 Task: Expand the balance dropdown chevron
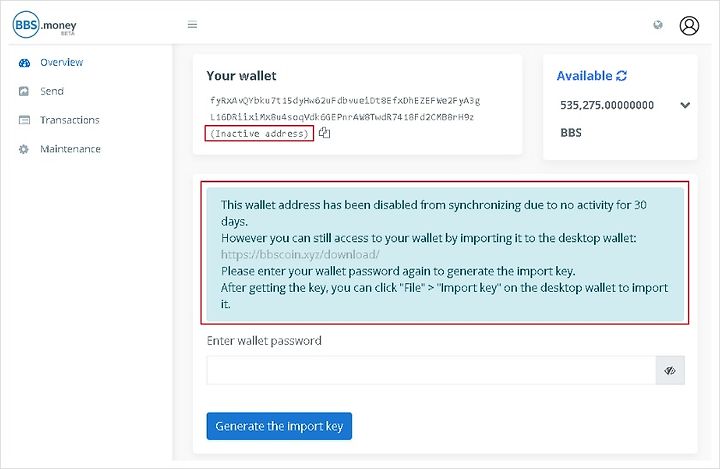point(685,105)
